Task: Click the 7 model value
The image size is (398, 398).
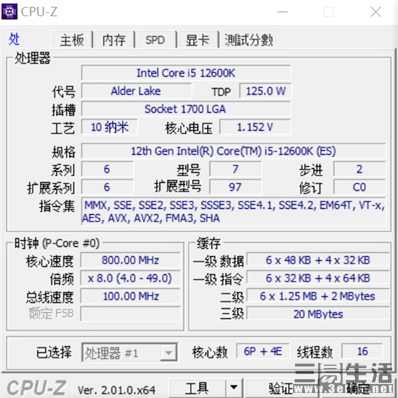Action: point(235,169)
